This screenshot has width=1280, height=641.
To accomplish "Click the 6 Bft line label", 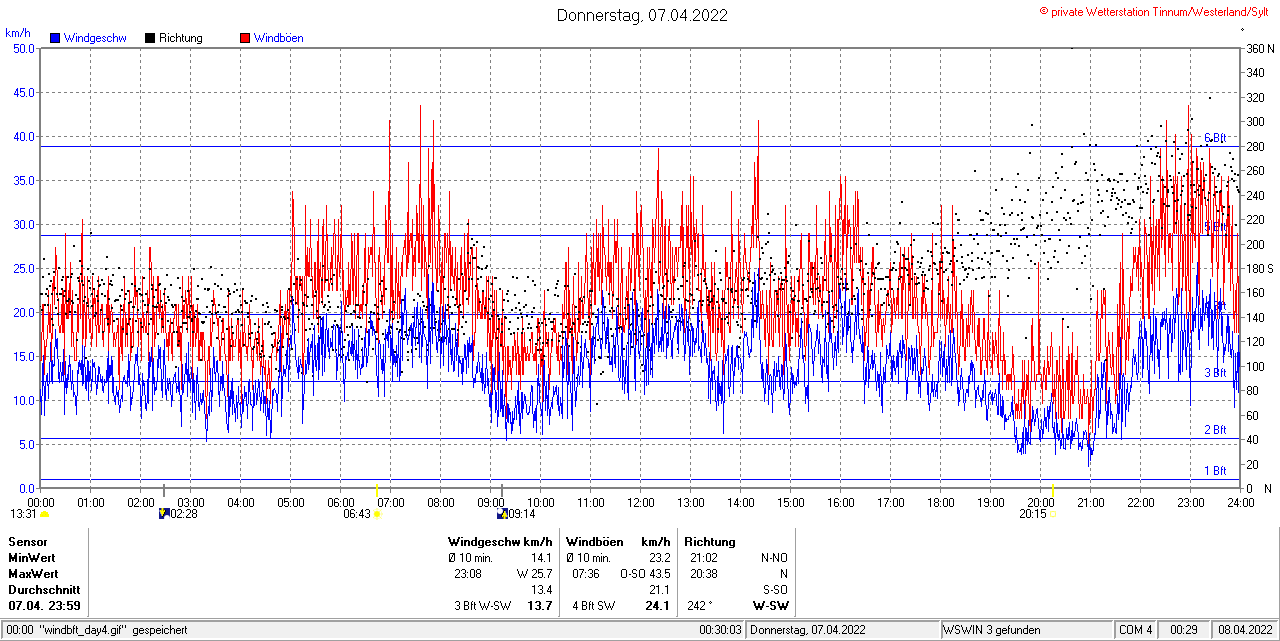I will 1215,138.
